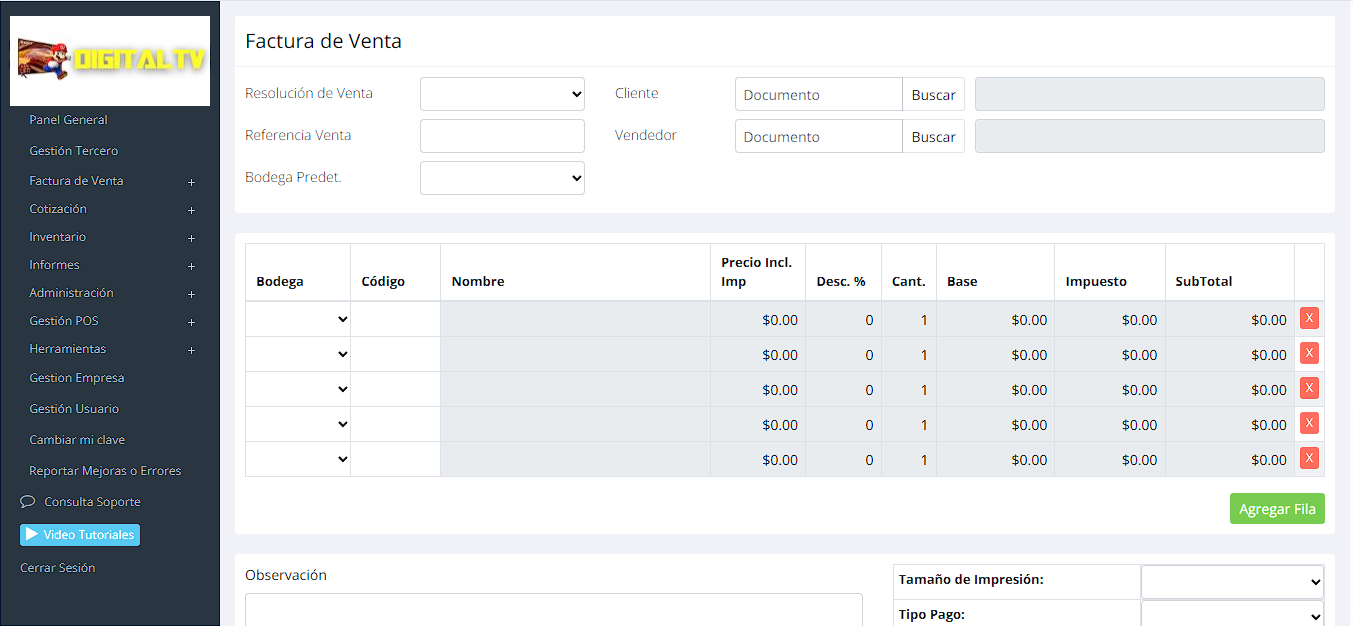Go to Panel General
This screenshot has width=1353, height=626.
68,120
